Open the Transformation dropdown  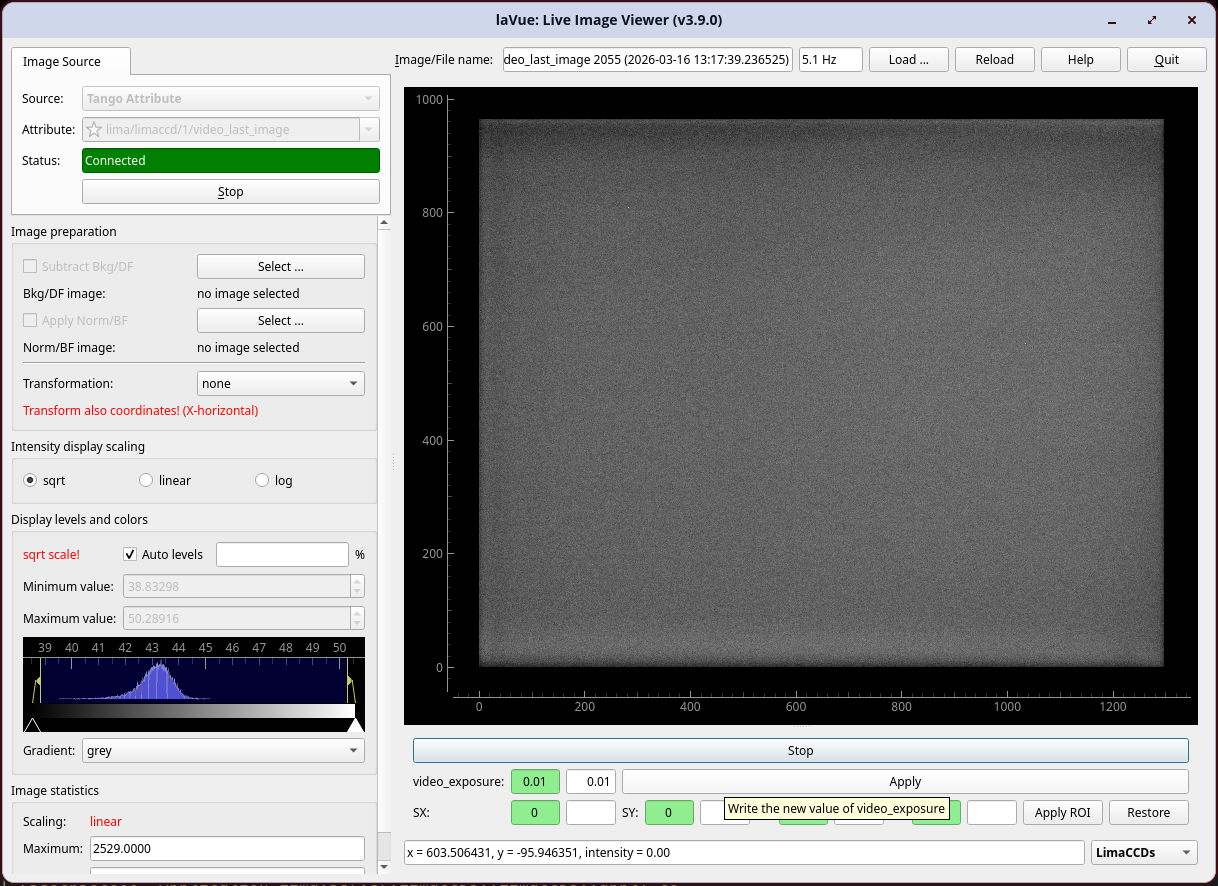click(281, 384)
